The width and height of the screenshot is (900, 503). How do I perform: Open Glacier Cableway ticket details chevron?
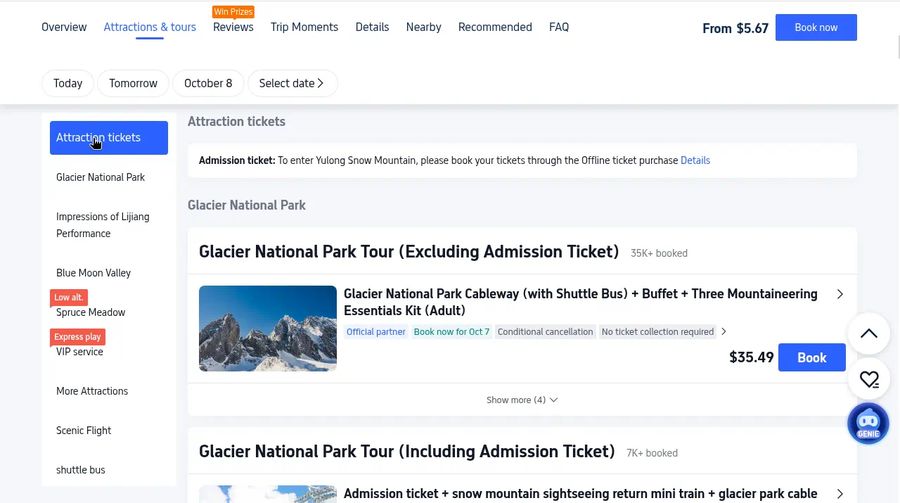pyautogui.click(x=840, y=294)
